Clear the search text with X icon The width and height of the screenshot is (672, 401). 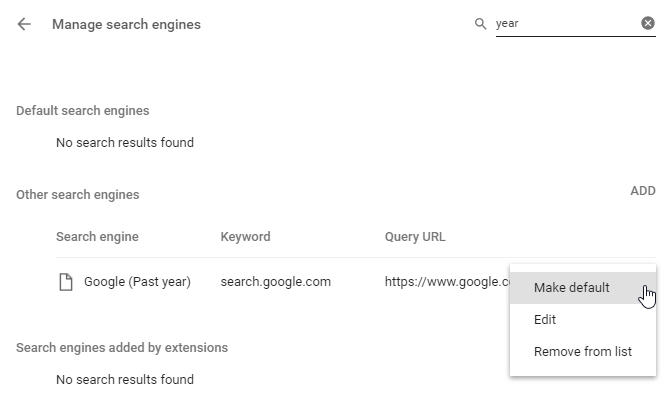648,24
